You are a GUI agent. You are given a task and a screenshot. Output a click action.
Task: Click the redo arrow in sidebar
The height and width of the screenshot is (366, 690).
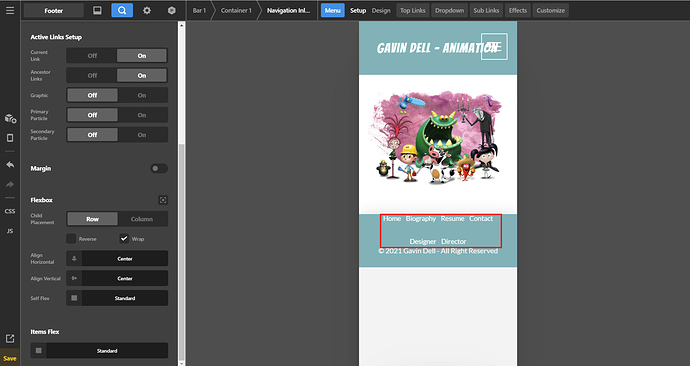(10, 184)
